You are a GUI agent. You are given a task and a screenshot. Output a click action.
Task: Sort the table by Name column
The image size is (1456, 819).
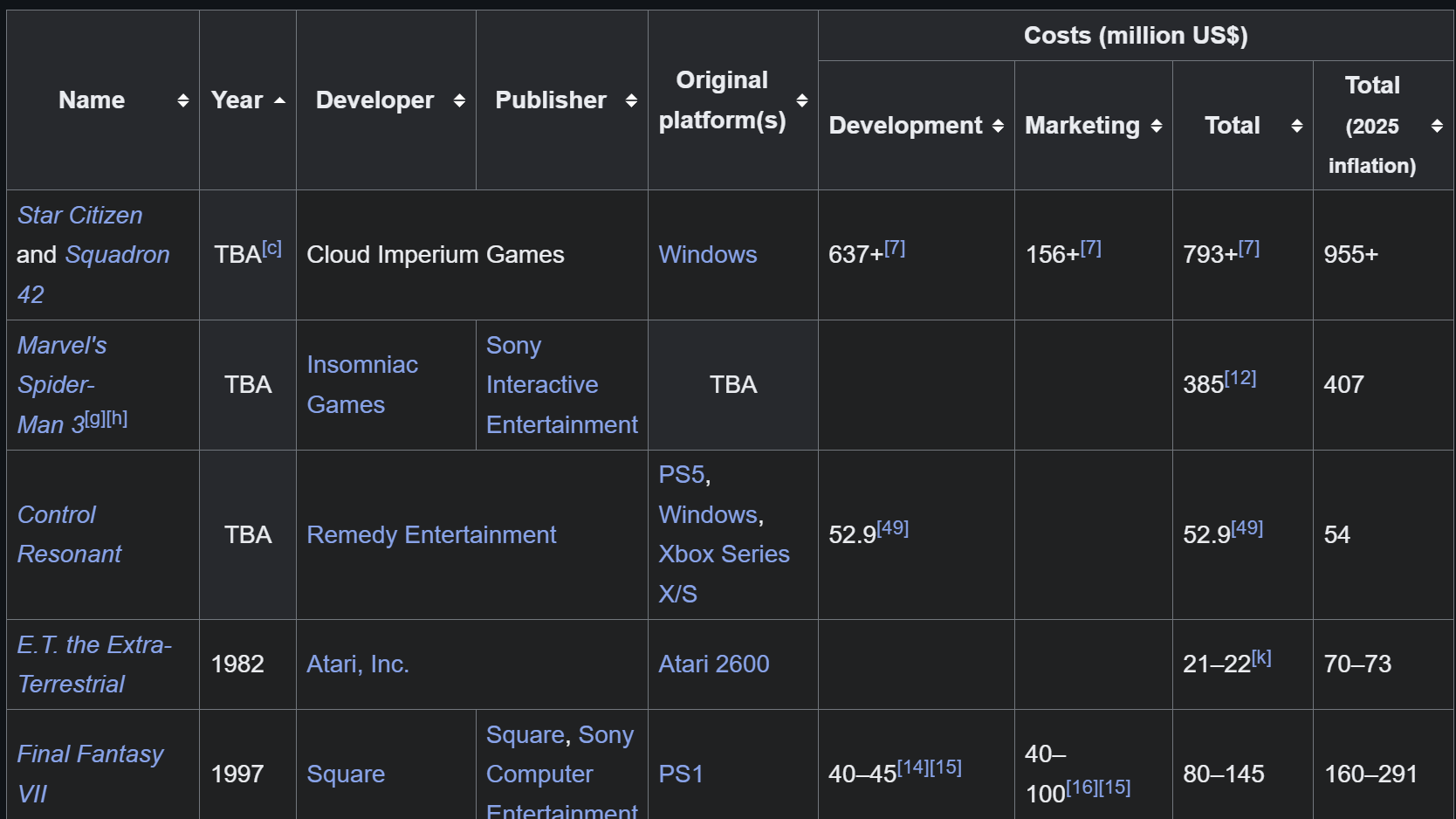[182, 100]
